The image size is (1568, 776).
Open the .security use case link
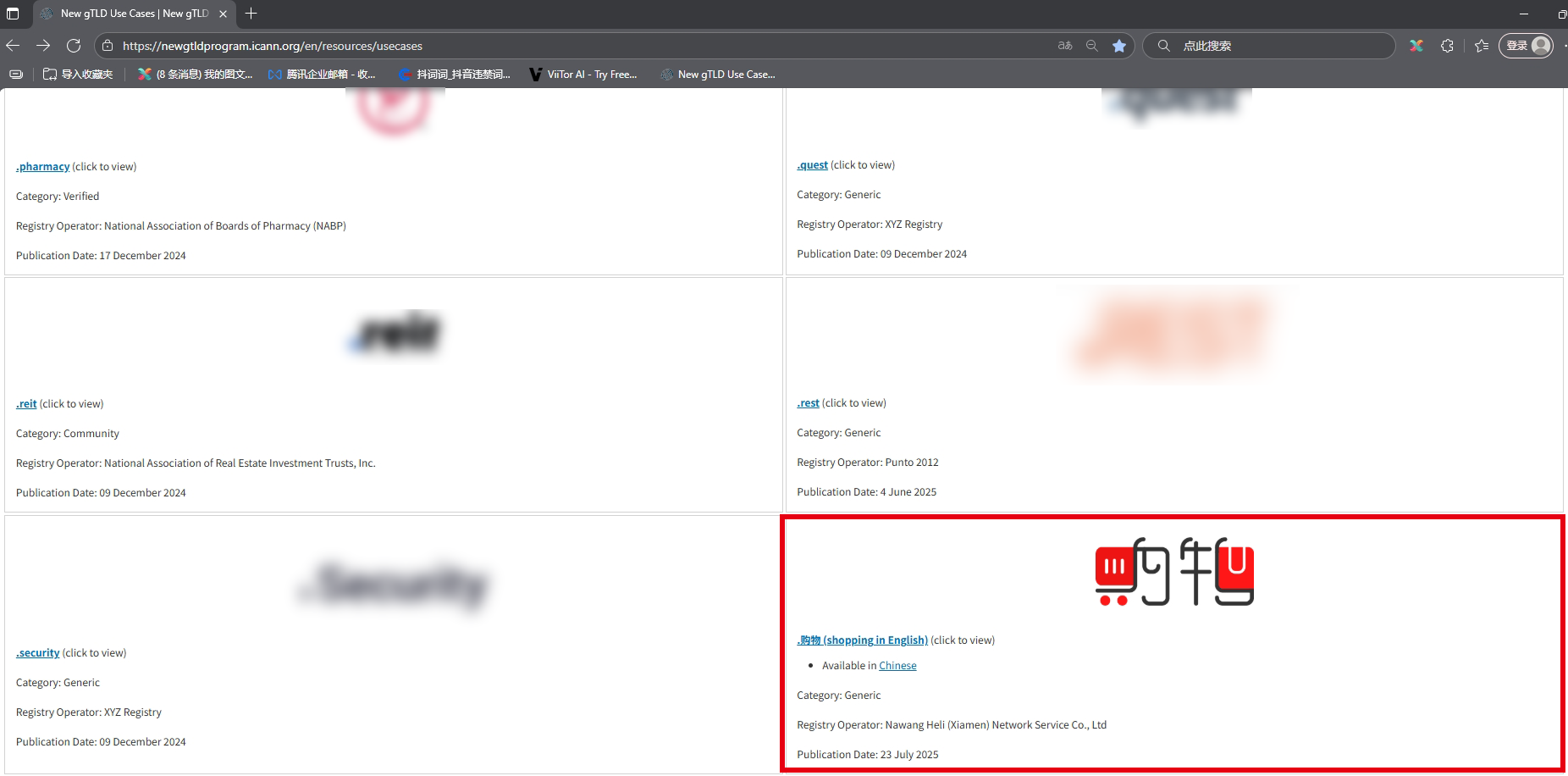[x=38, y=653]
